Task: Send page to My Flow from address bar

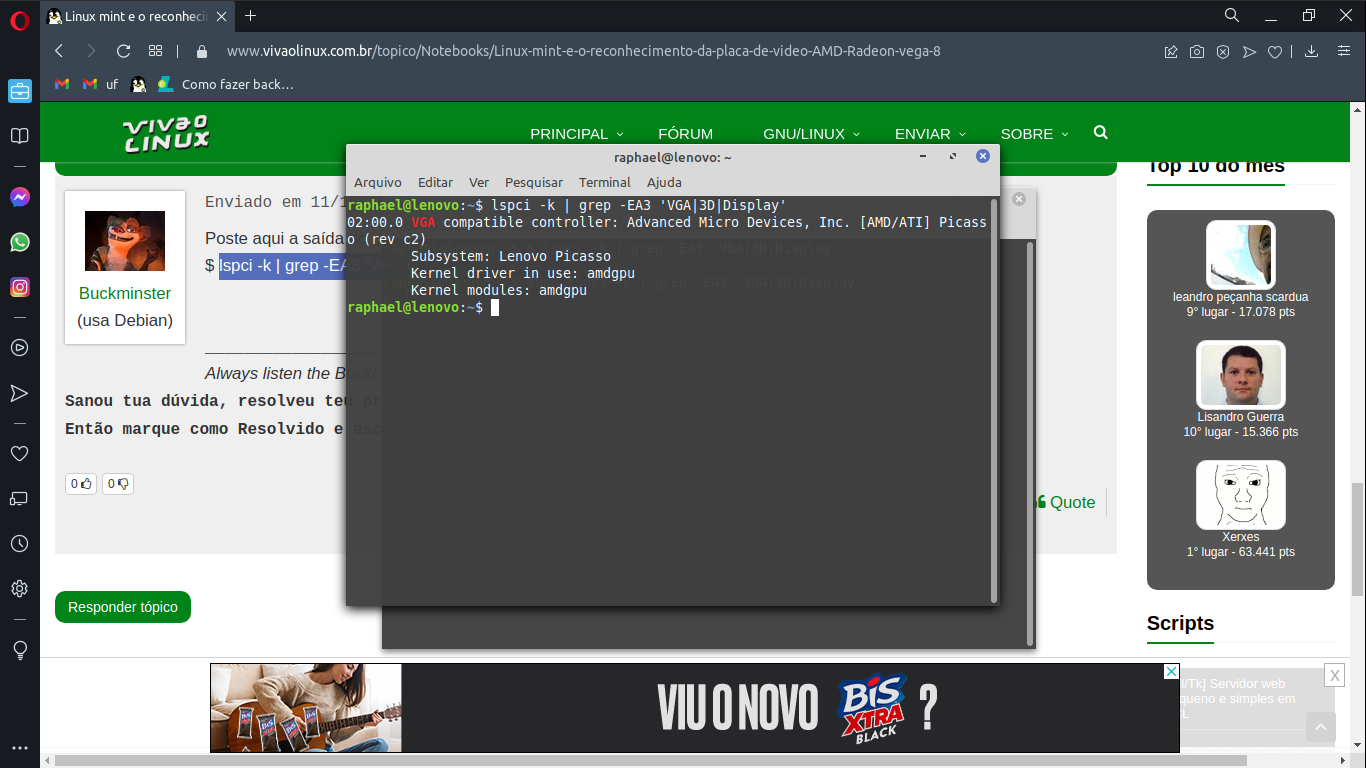Action: click(x=1249, y=52)
